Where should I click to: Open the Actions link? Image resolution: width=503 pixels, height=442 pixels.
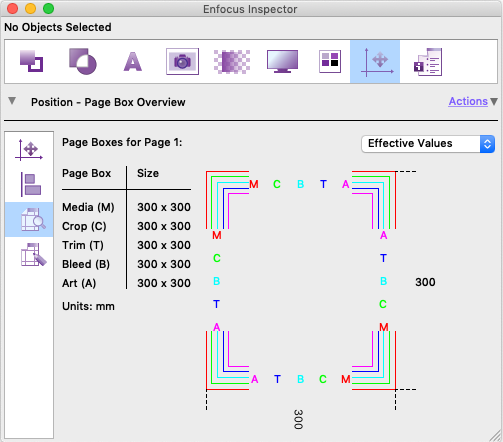pyautogui.click(x=468, y=101)
